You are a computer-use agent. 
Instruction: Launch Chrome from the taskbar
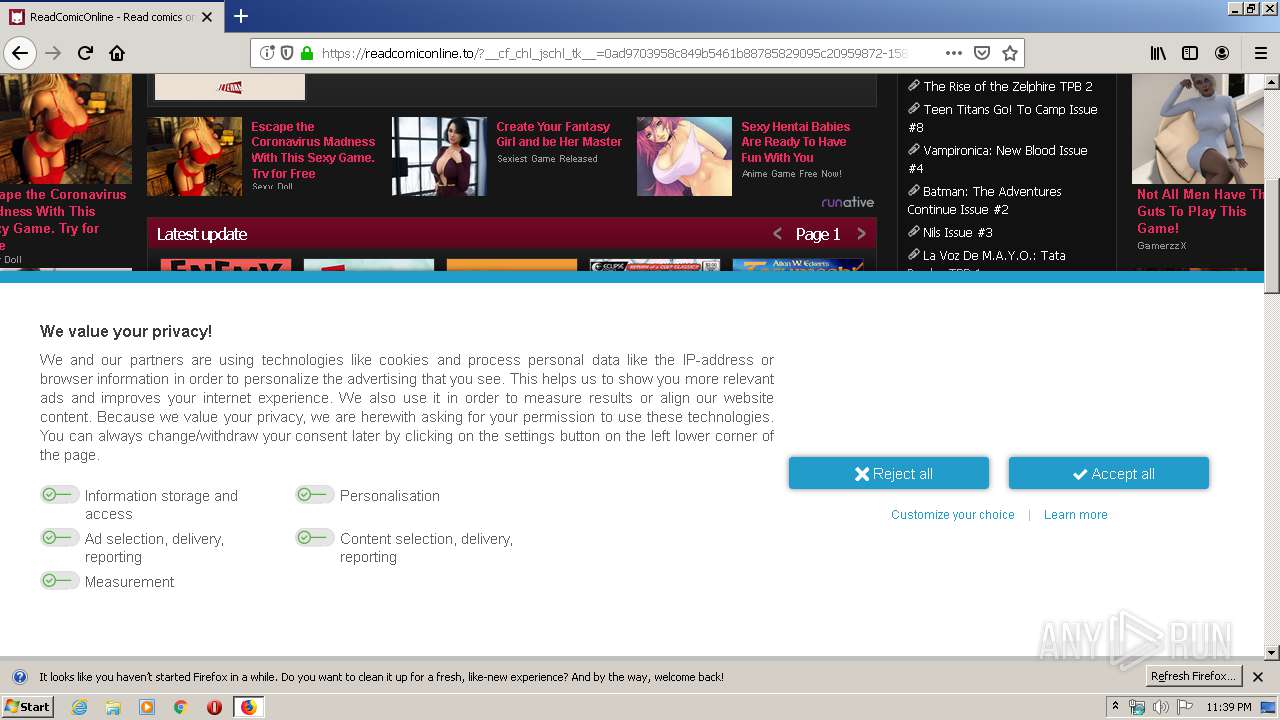pyautogui.click(x=180, y=707)
